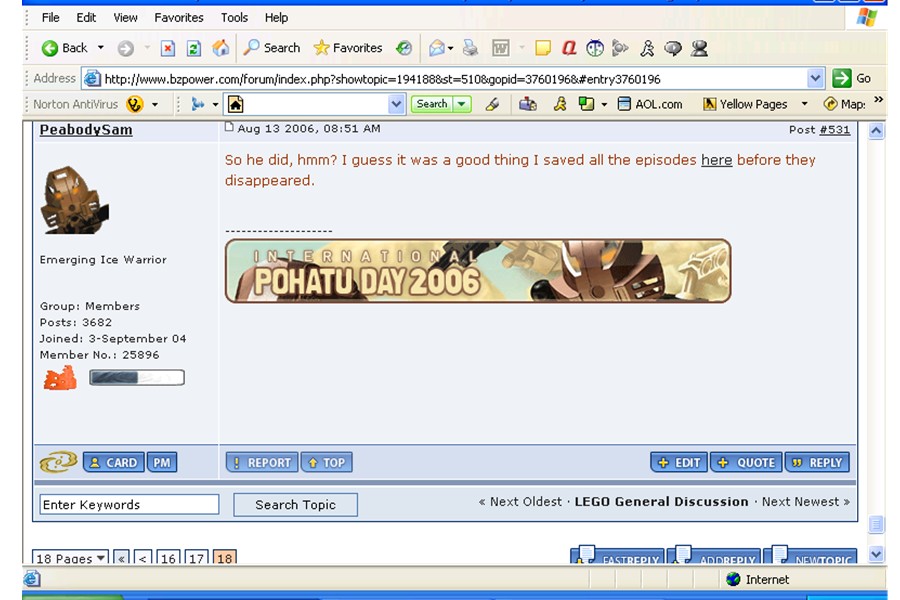Click the AIM running man icon in top toolbar
The height and width of the screenshot is (600, 900).
647,48
